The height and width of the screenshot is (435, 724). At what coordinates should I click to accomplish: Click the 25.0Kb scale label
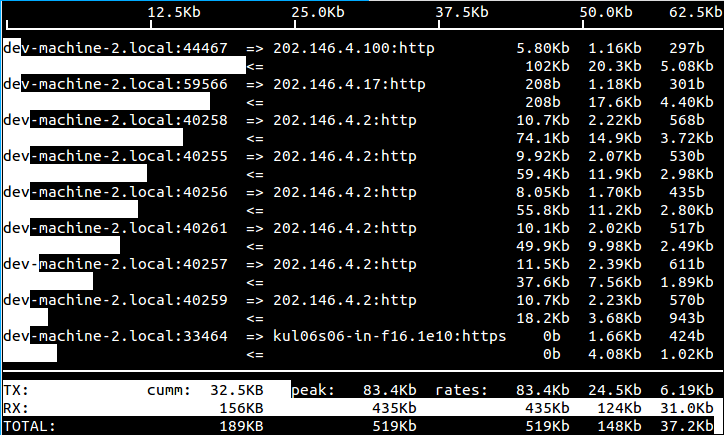pos(318,12)
